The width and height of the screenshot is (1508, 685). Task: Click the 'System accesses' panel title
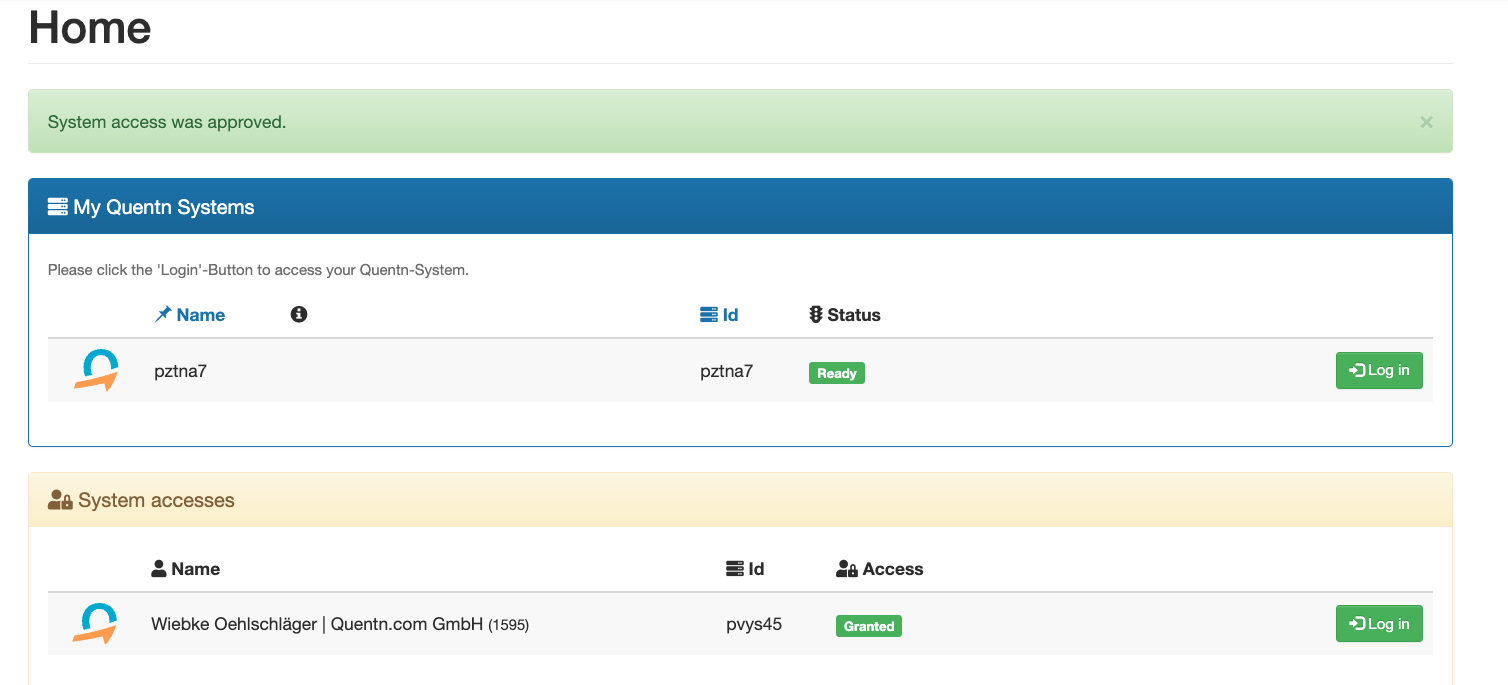click(156, 500)
